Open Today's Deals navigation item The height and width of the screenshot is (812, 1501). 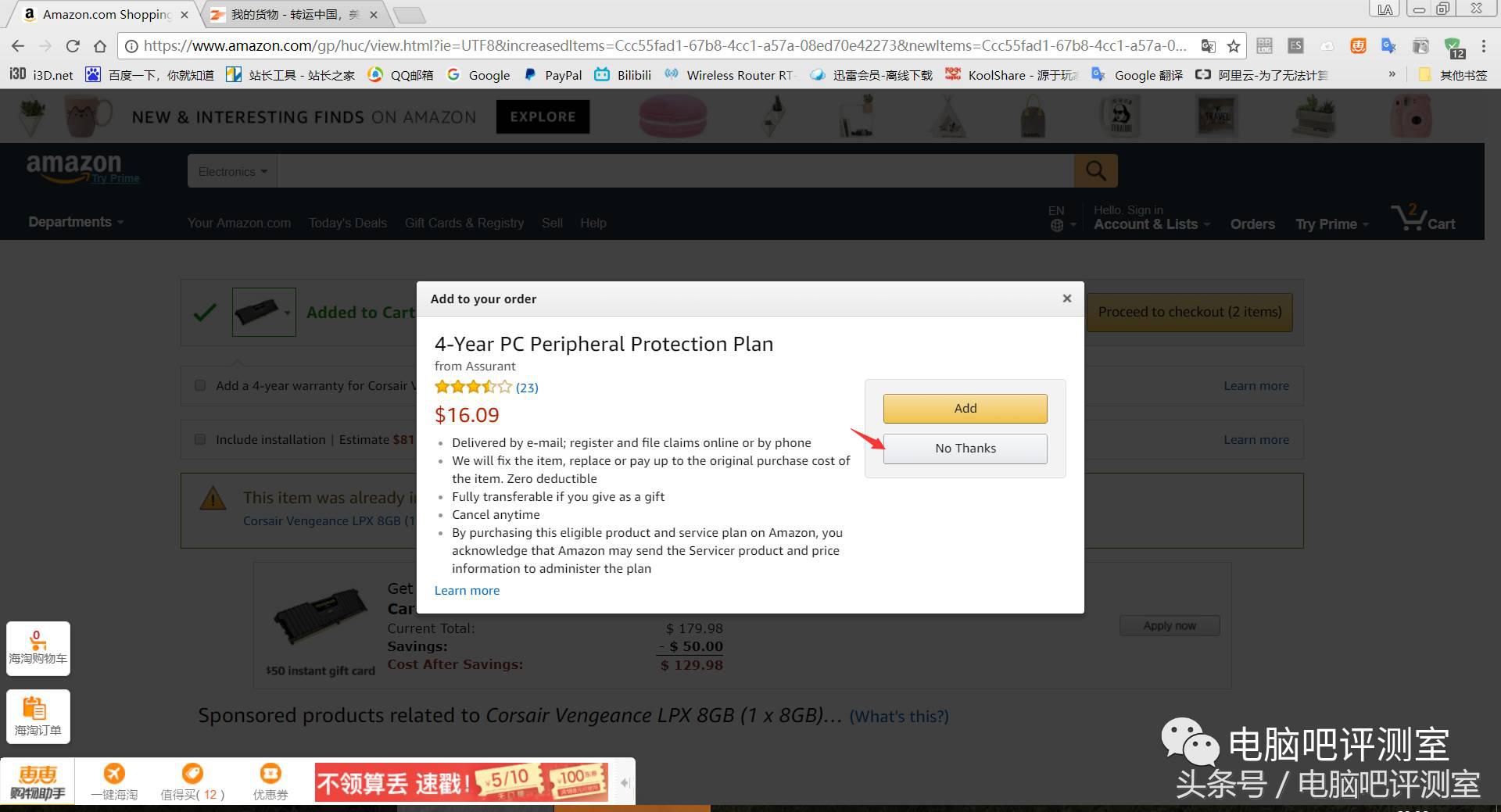[347, 224]
